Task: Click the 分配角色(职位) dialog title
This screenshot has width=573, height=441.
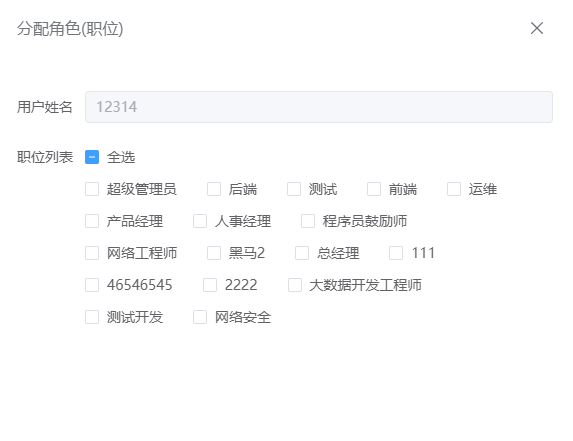Action: tap(70, 28)
